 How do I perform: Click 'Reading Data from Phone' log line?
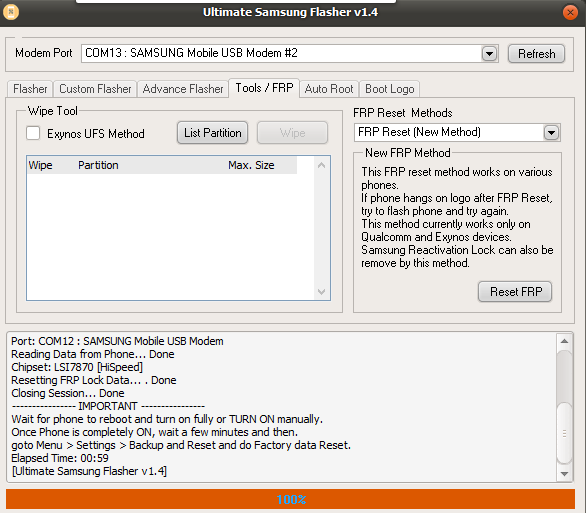[x=93, y=354]
